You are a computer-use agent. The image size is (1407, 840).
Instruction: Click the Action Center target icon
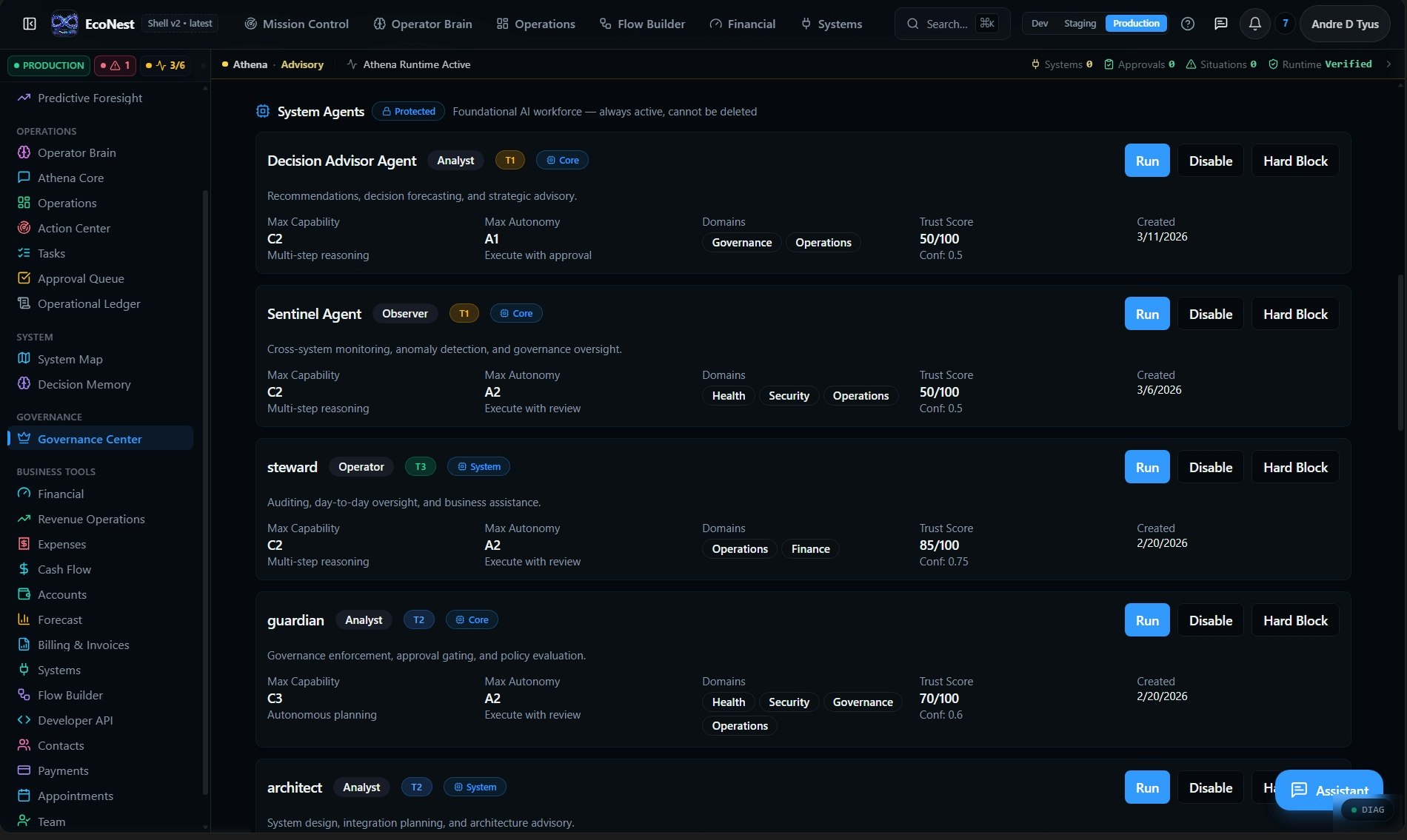pyautogui.click(x=24, y=228)
